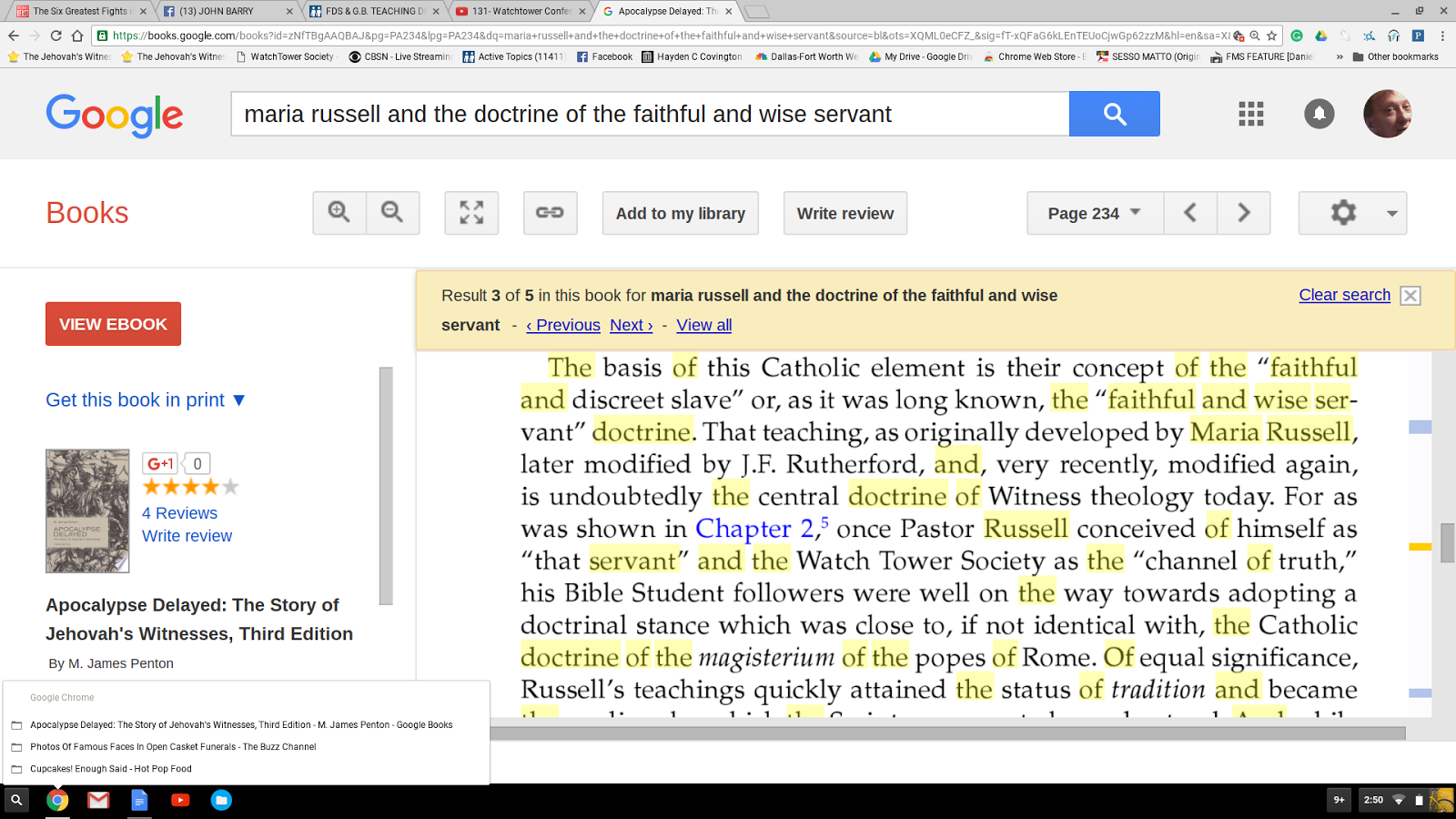Image resolution: width=1456 pixels, height=819 pixels.
Task: Click the VIEW EBOOK button
Action: 113,324
